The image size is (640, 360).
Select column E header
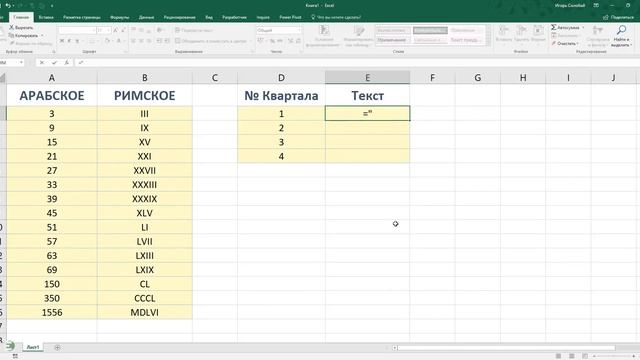(367, 78)
